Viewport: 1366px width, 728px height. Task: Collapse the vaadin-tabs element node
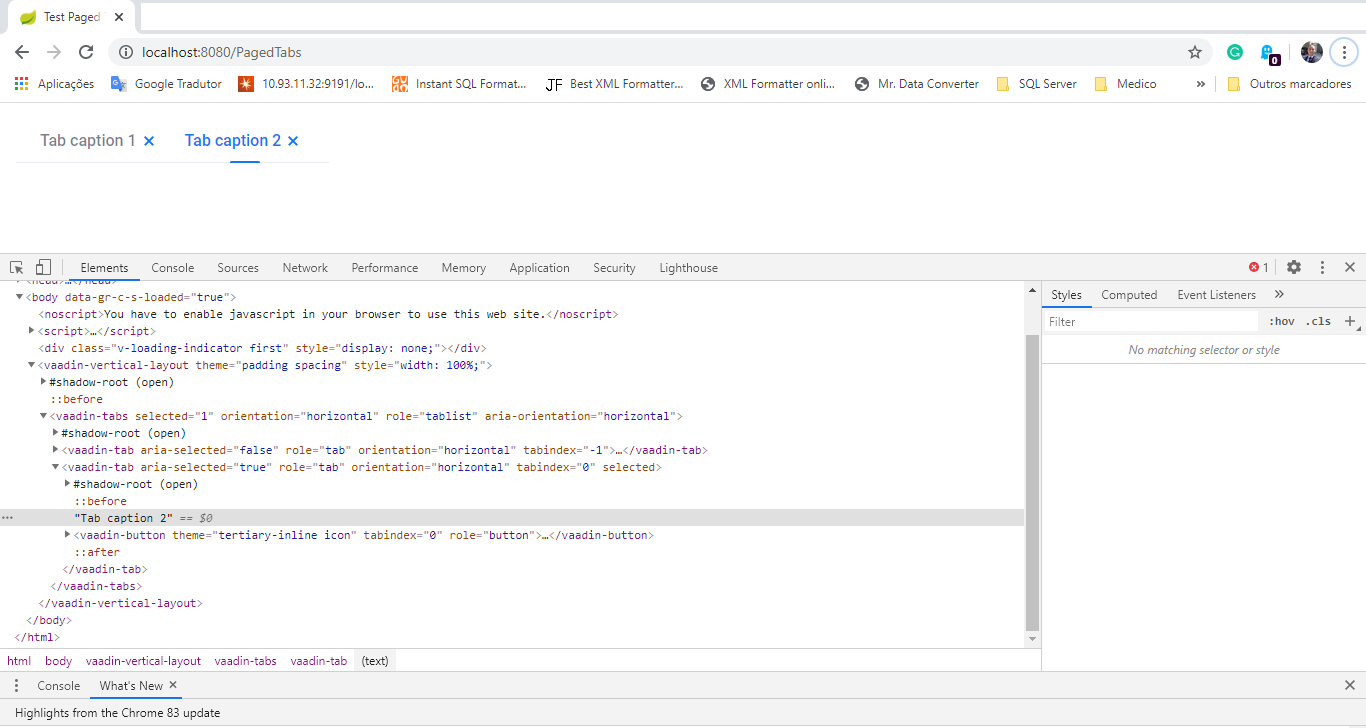point(44,416)
